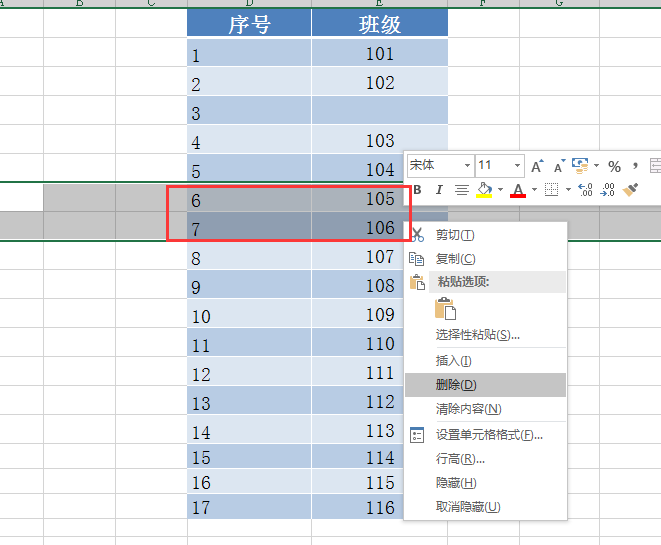Select the cell containing 116
Screen dimensions: 661x545
[357, 506]
